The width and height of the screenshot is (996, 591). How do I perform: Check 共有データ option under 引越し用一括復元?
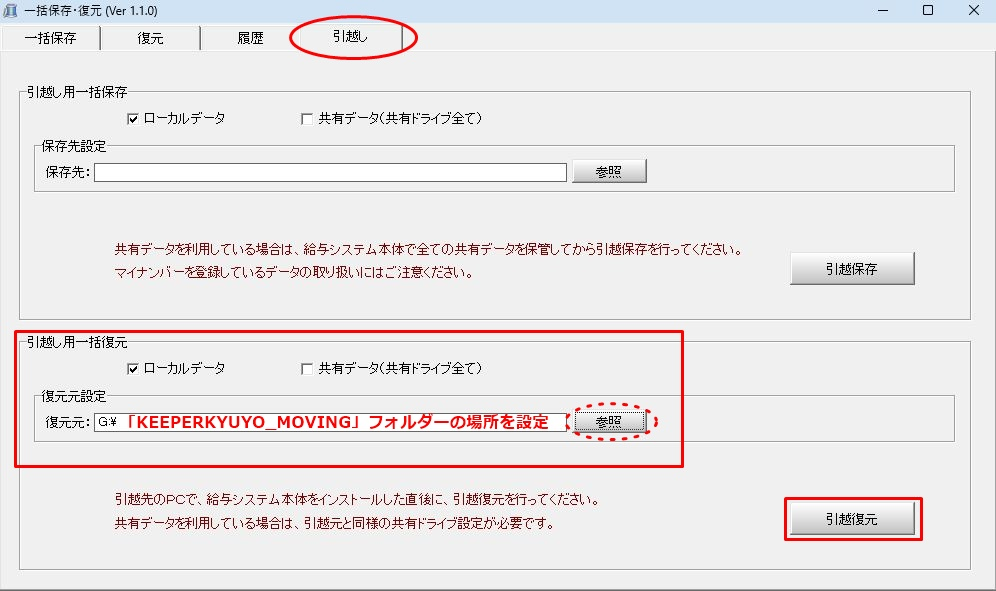[308, 369]
